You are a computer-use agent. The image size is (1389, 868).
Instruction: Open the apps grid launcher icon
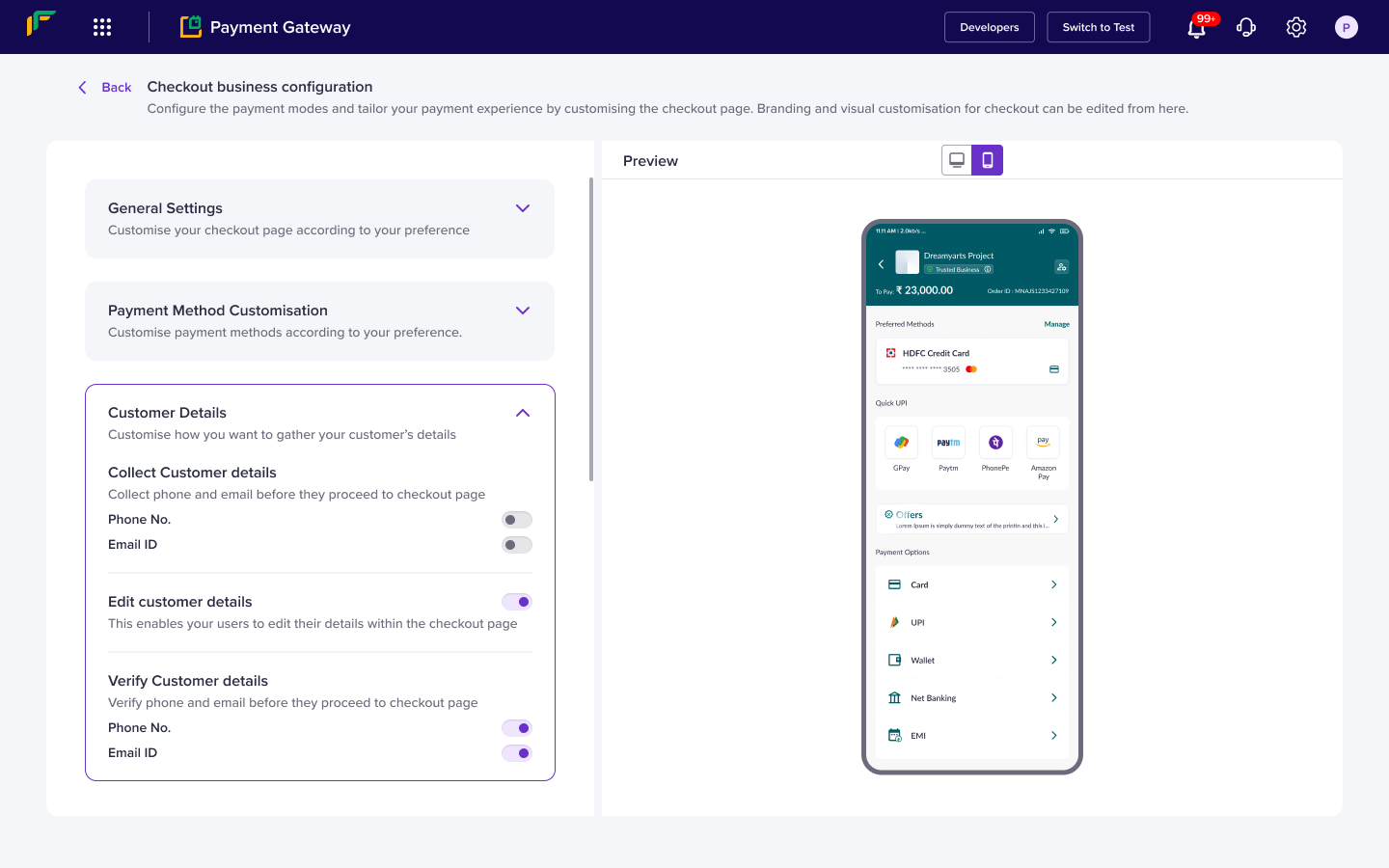coord(102,27)
